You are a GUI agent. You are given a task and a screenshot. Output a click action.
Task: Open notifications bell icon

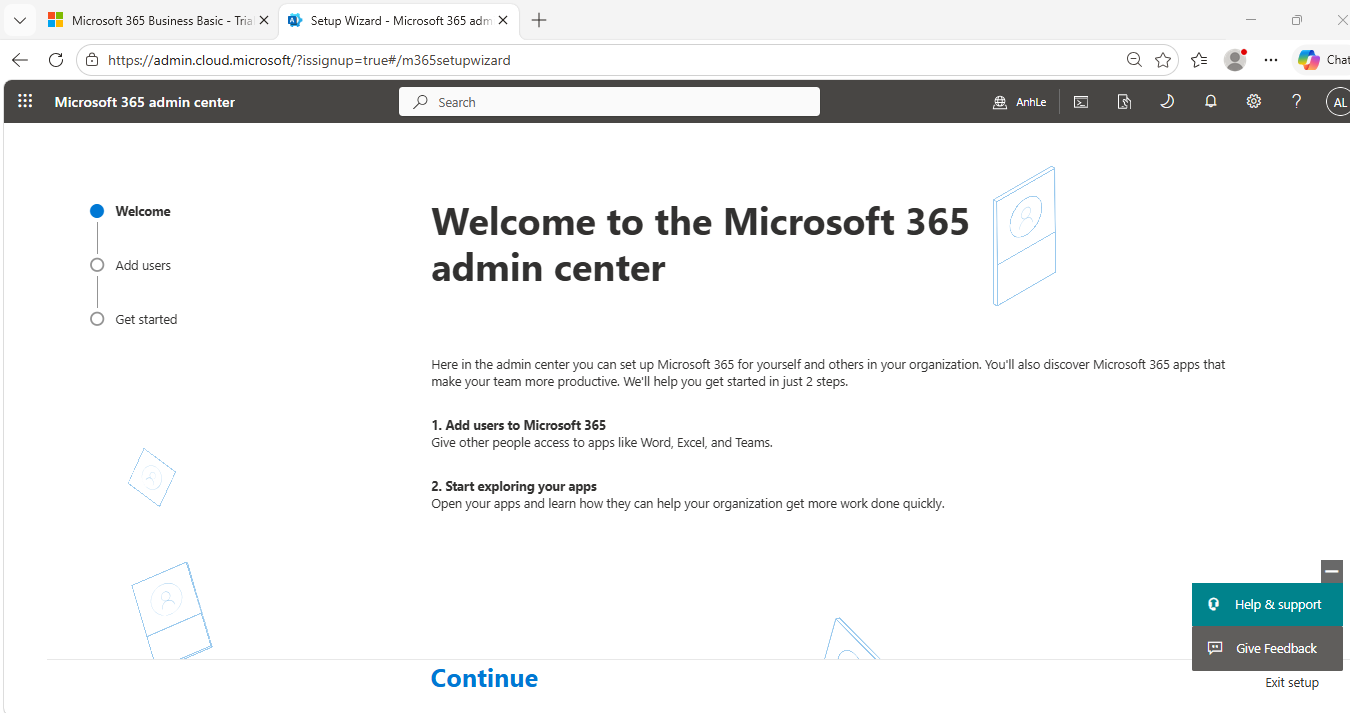1211,101
